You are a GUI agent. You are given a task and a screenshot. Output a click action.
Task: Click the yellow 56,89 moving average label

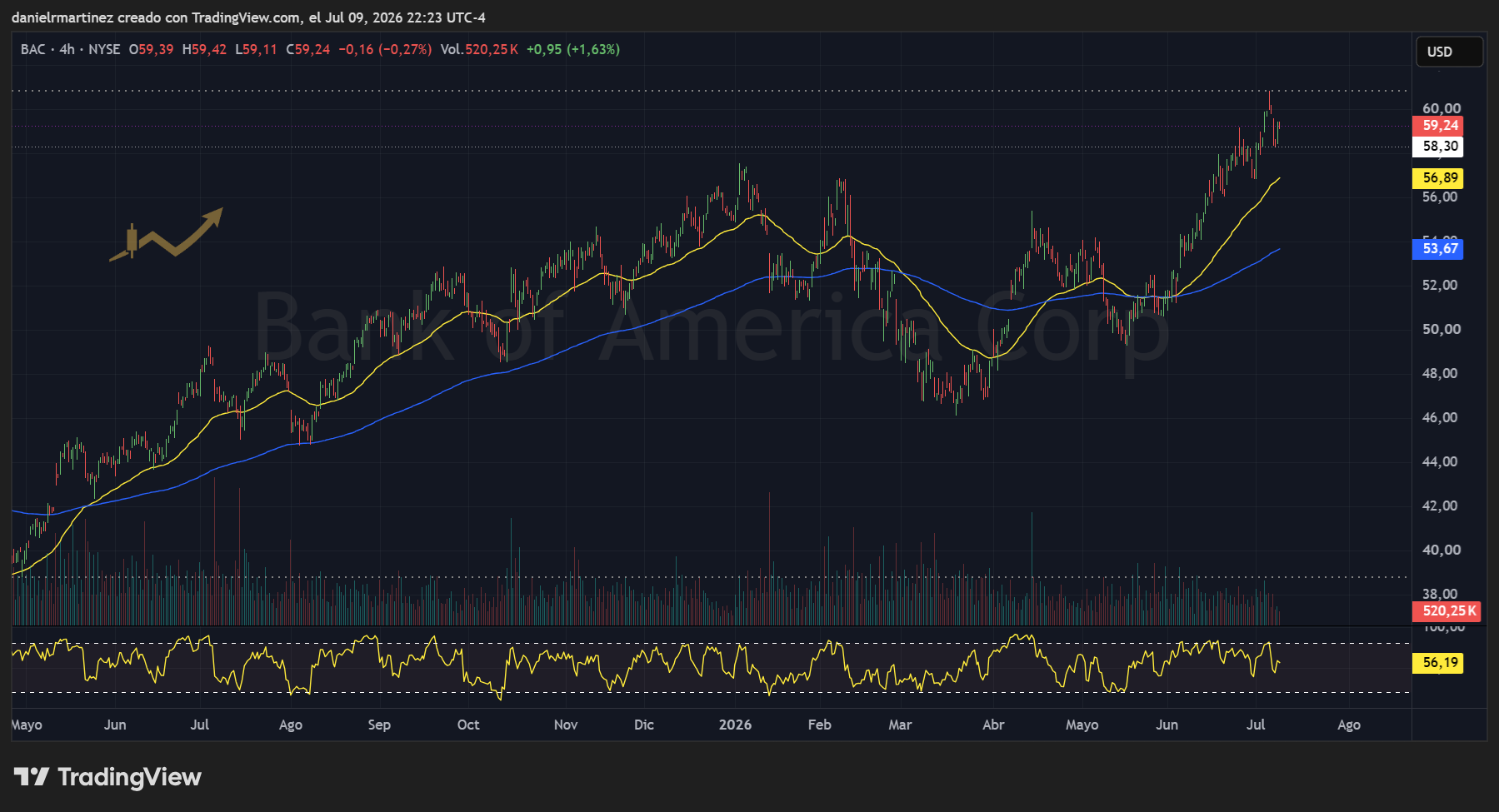coord(1438,178)
